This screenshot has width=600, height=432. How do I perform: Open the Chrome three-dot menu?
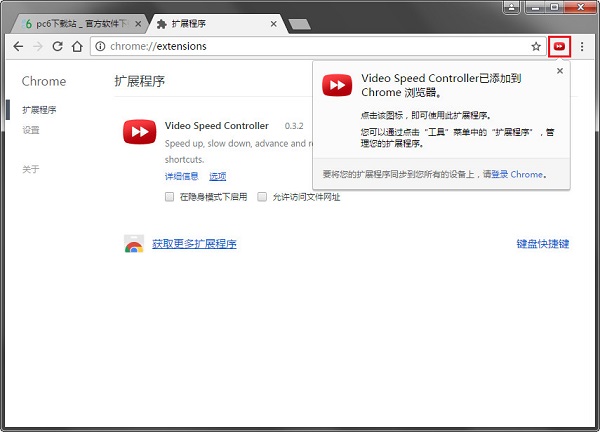click(x=582, y=47)
